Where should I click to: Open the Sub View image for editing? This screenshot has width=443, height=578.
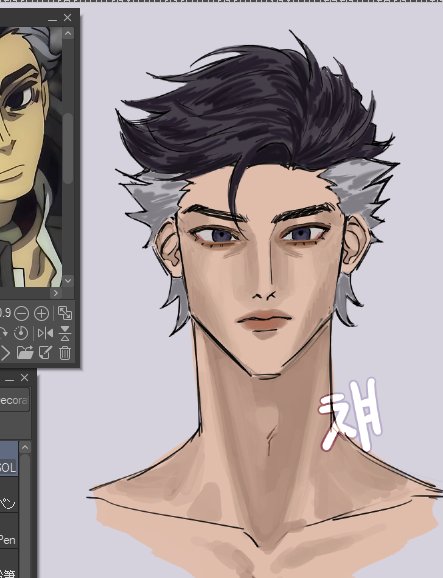45,353
